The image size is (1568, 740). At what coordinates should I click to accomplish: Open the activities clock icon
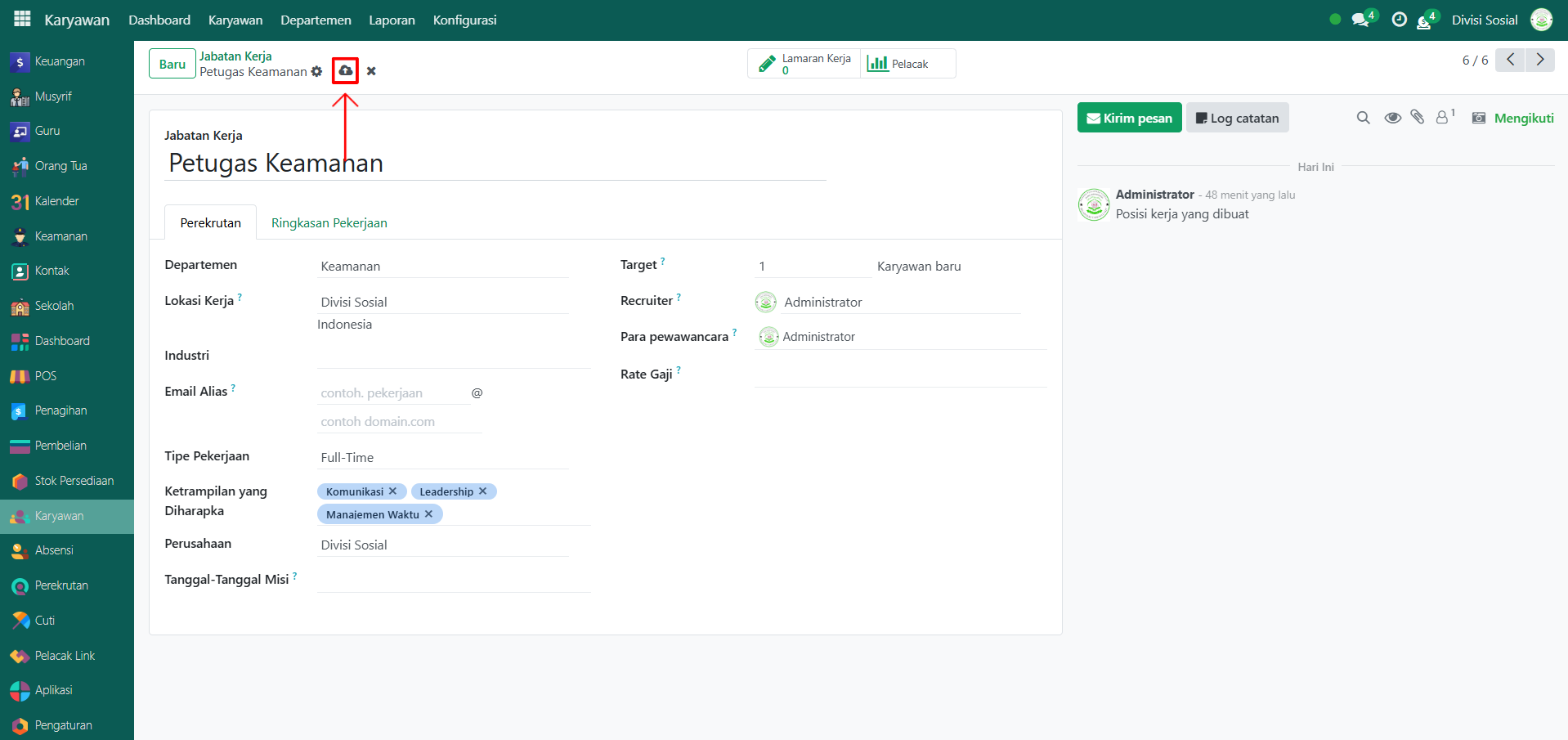coord(1399,20)
